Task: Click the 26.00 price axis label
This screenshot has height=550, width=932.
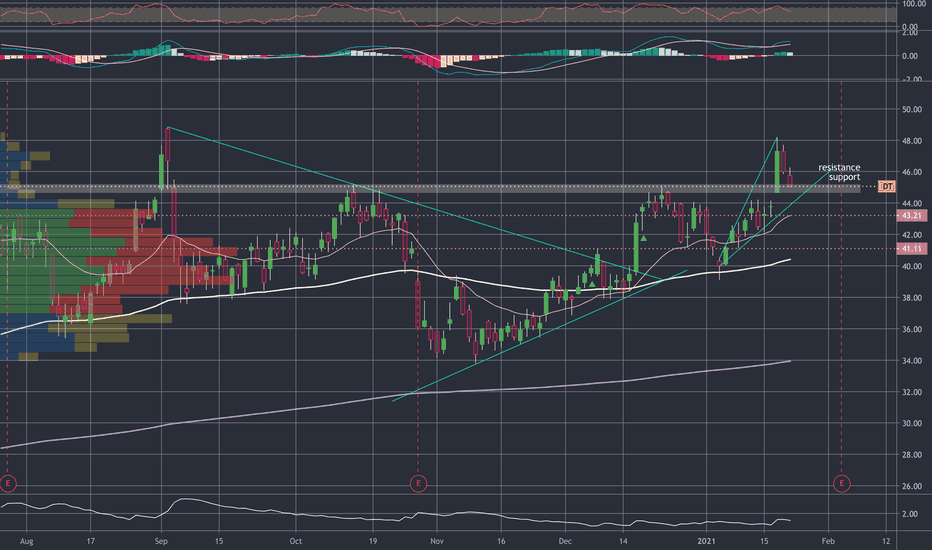Action: click(911, 486)
